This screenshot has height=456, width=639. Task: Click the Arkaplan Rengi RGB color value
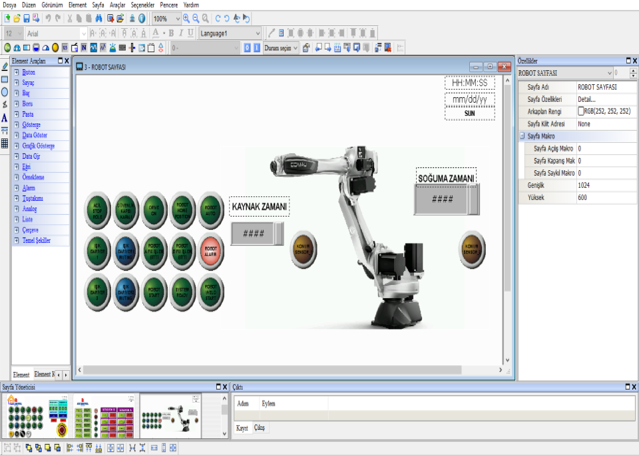point(610,111)
